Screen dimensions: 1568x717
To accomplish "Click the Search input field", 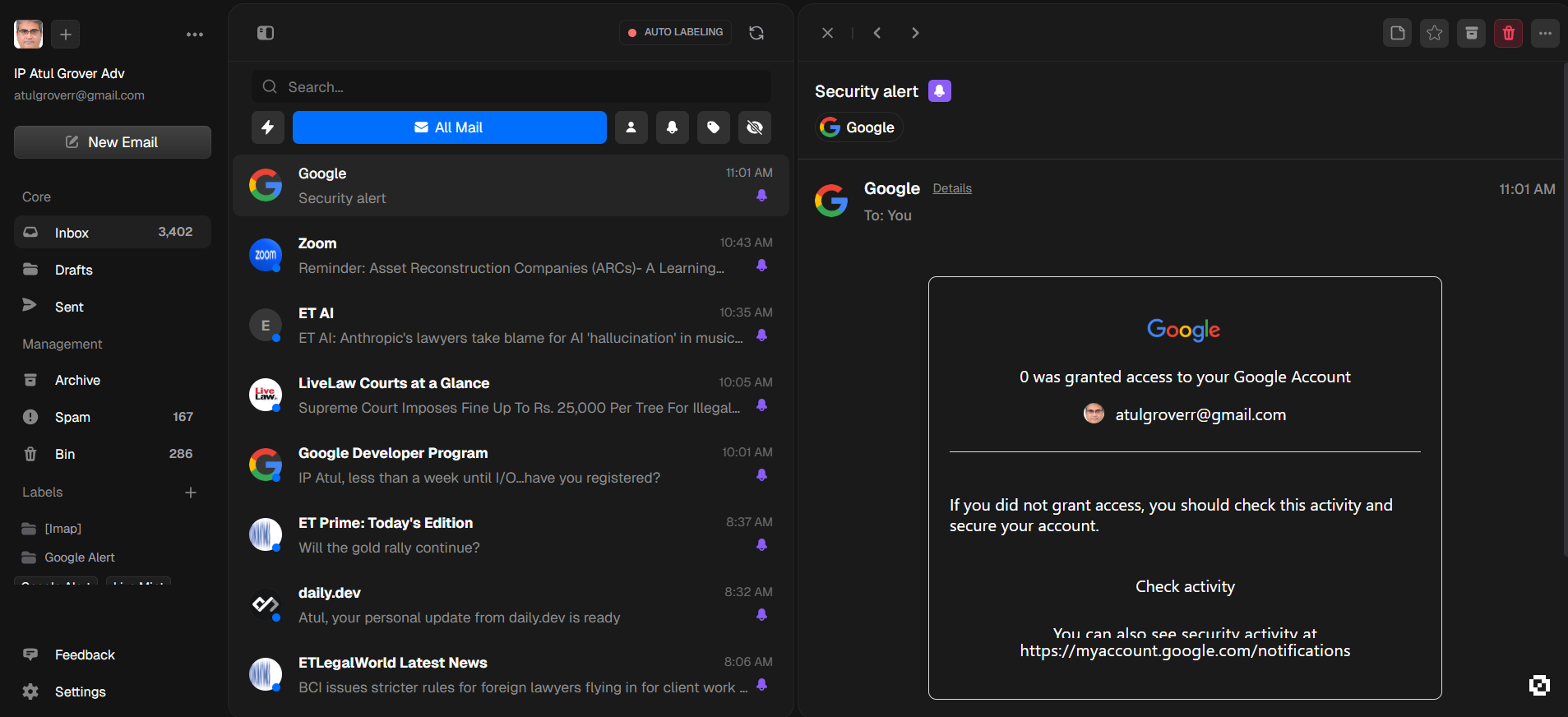I will pyautogui.click(x=511, y=86).
